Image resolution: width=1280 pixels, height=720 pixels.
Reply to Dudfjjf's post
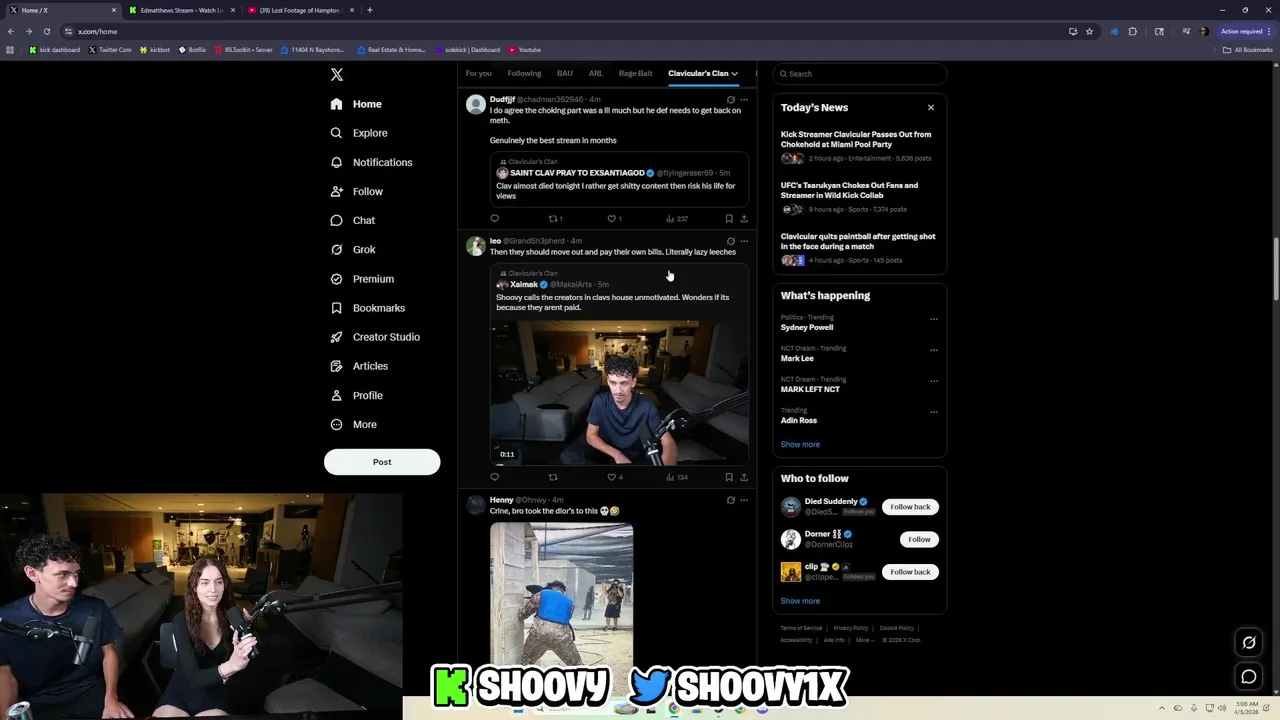pos(494,218)
